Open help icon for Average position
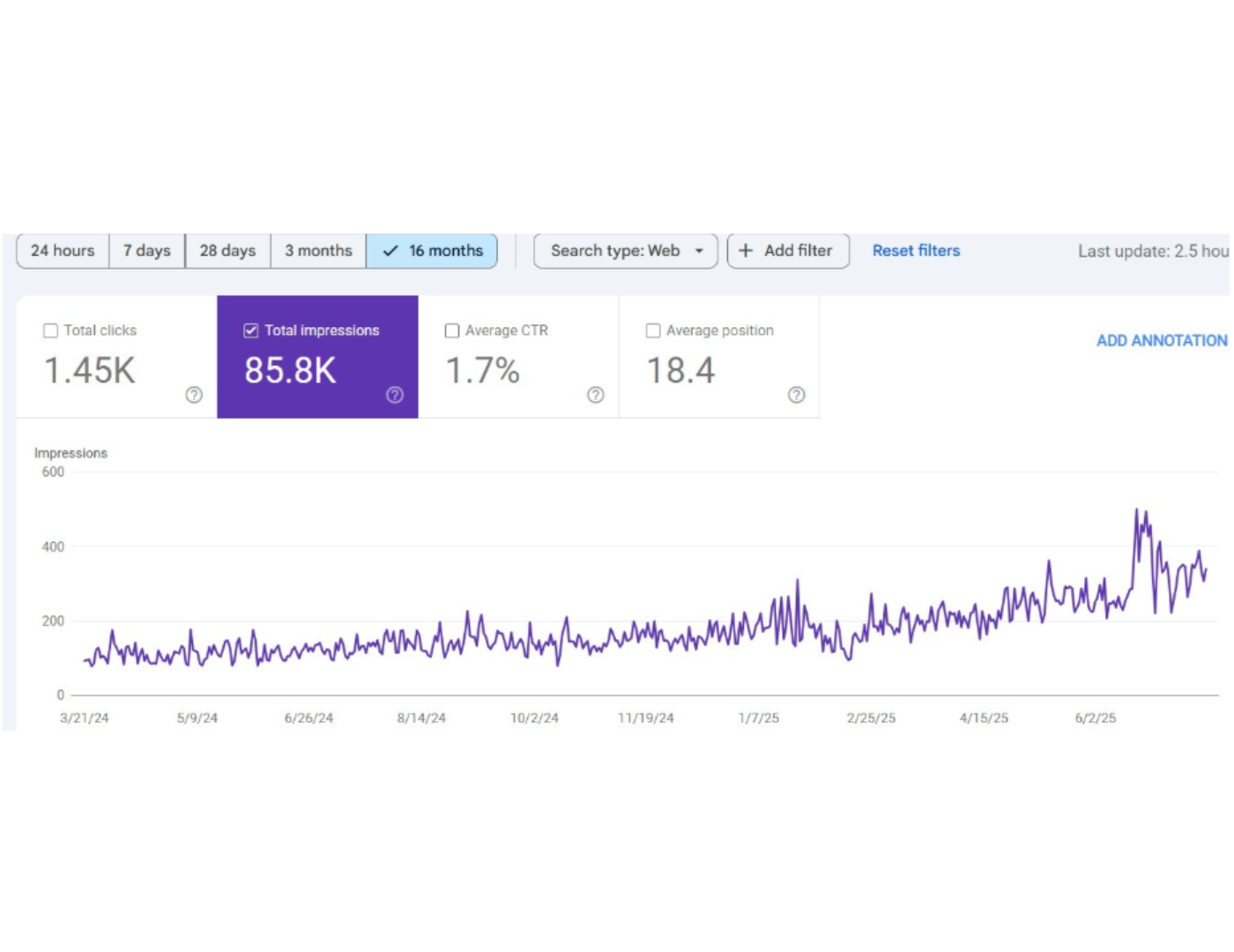 [x=797, y=395]
